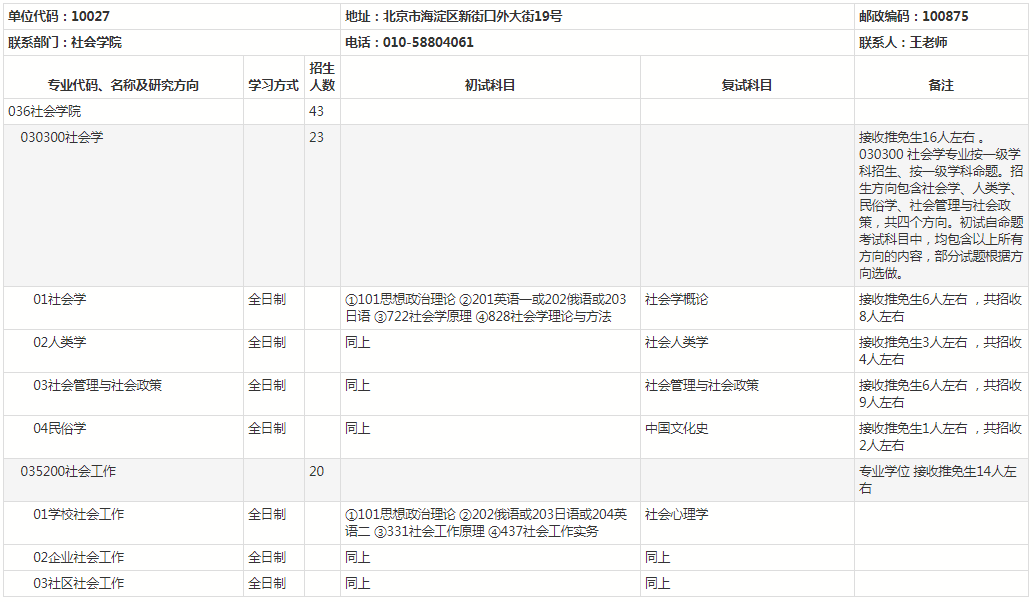
Task: Select the 02人类学 research direction
Action: click(60, 342)
